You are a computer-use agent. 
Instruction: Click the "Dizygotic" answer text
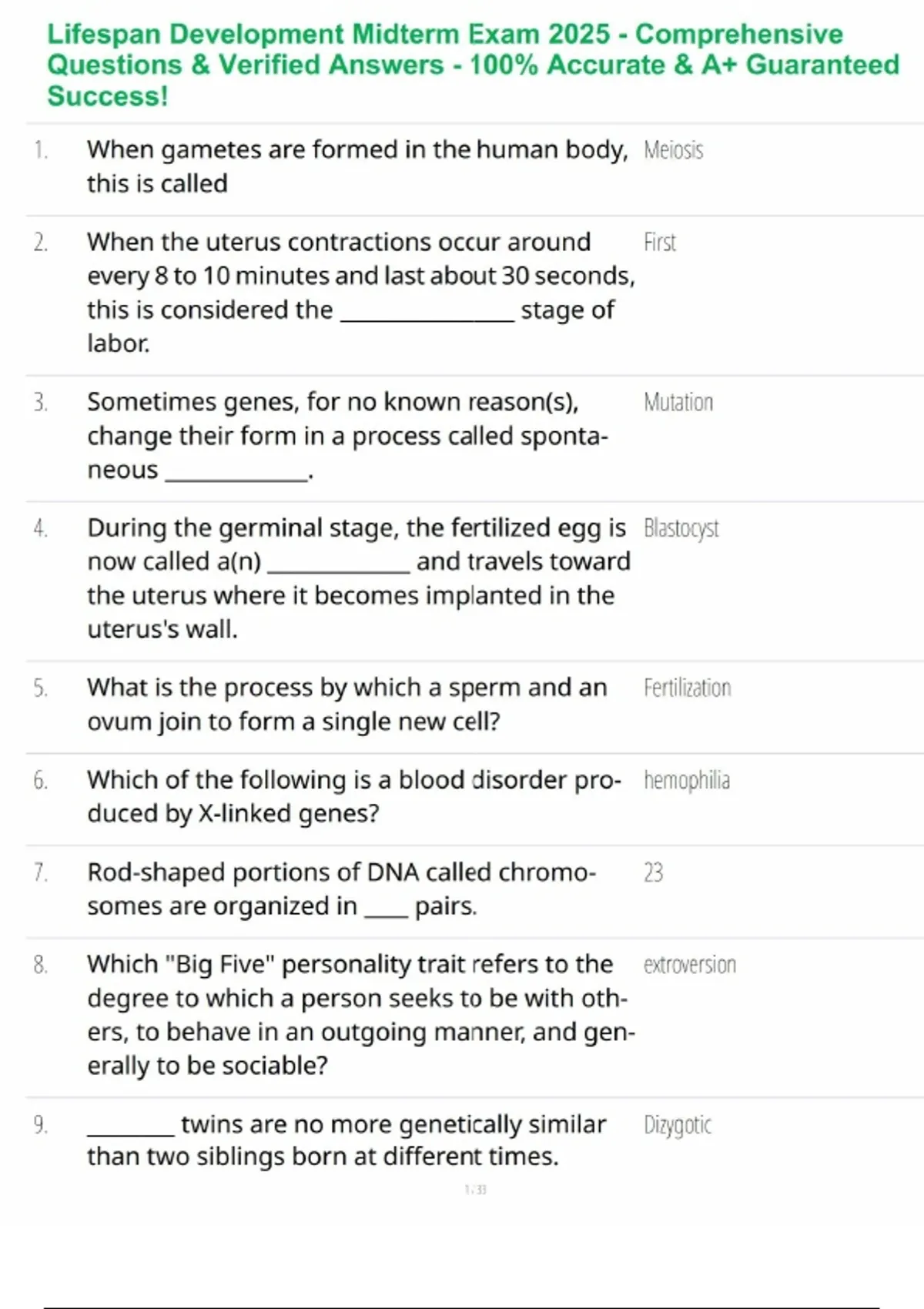[678, 1126]
